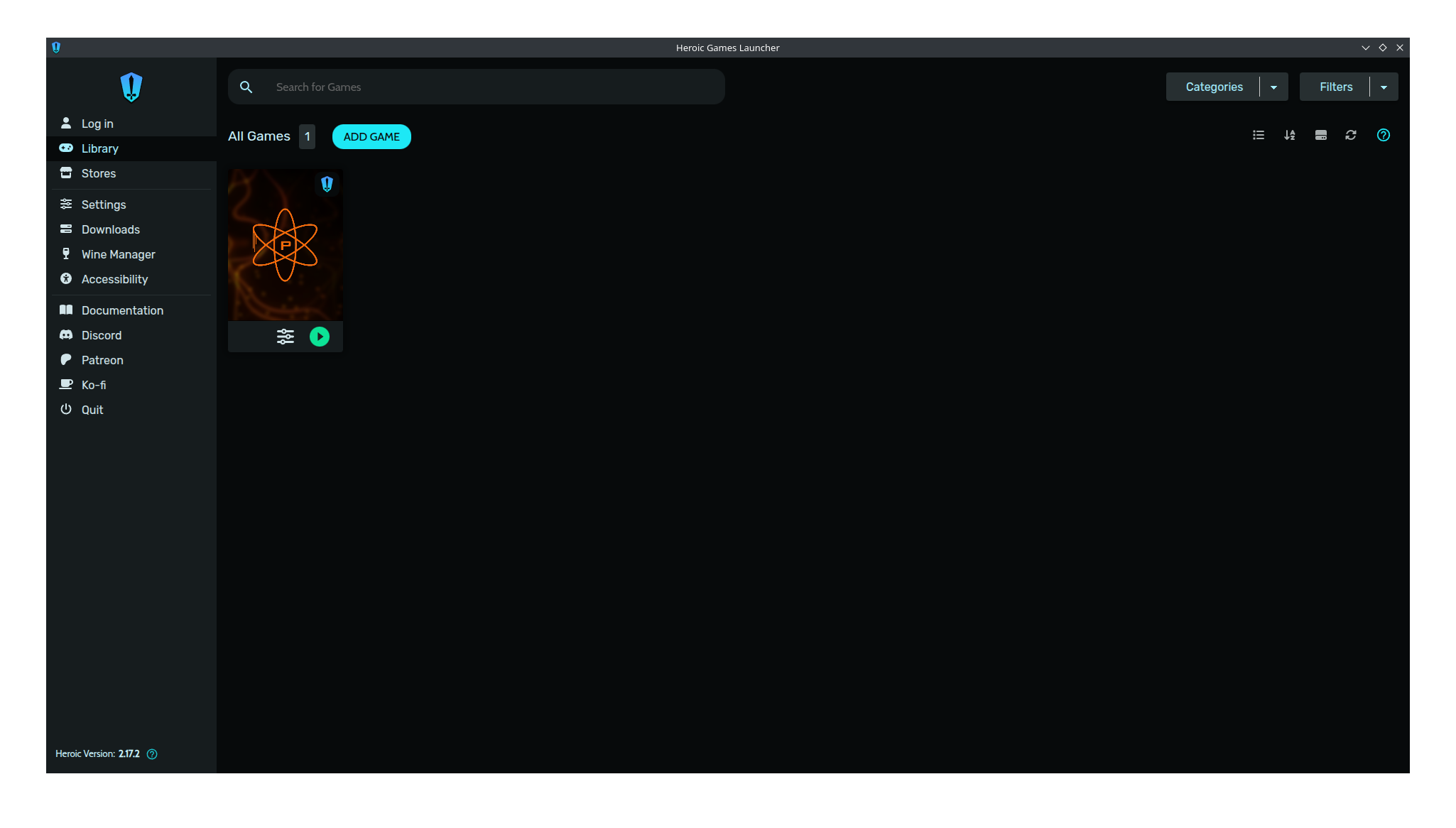Click the Heroic version help icon

[x=152, y=754]
